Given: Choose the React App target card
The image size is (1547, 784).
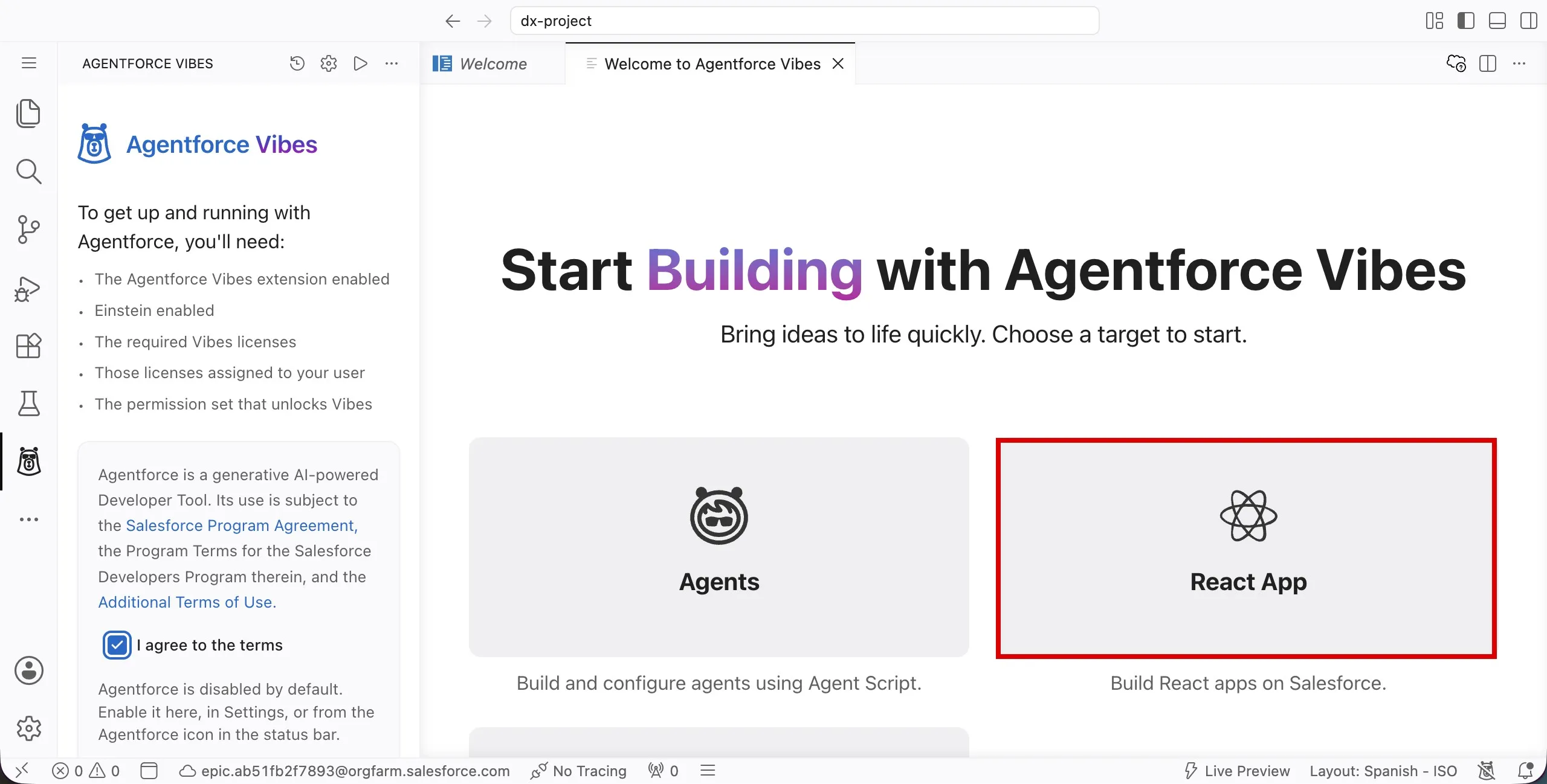Looking at the screenshot, I should tap(1246, 548).
